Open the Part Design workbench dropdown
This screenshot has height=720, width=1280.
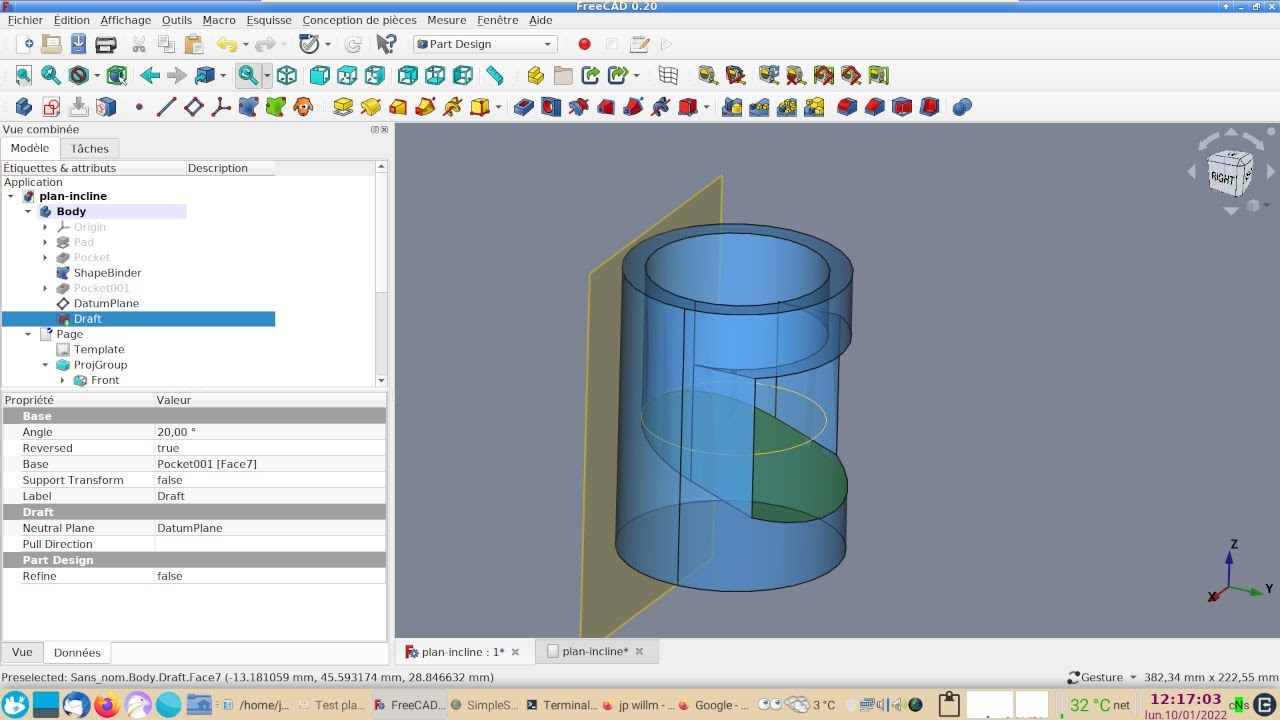pos(485,44)
